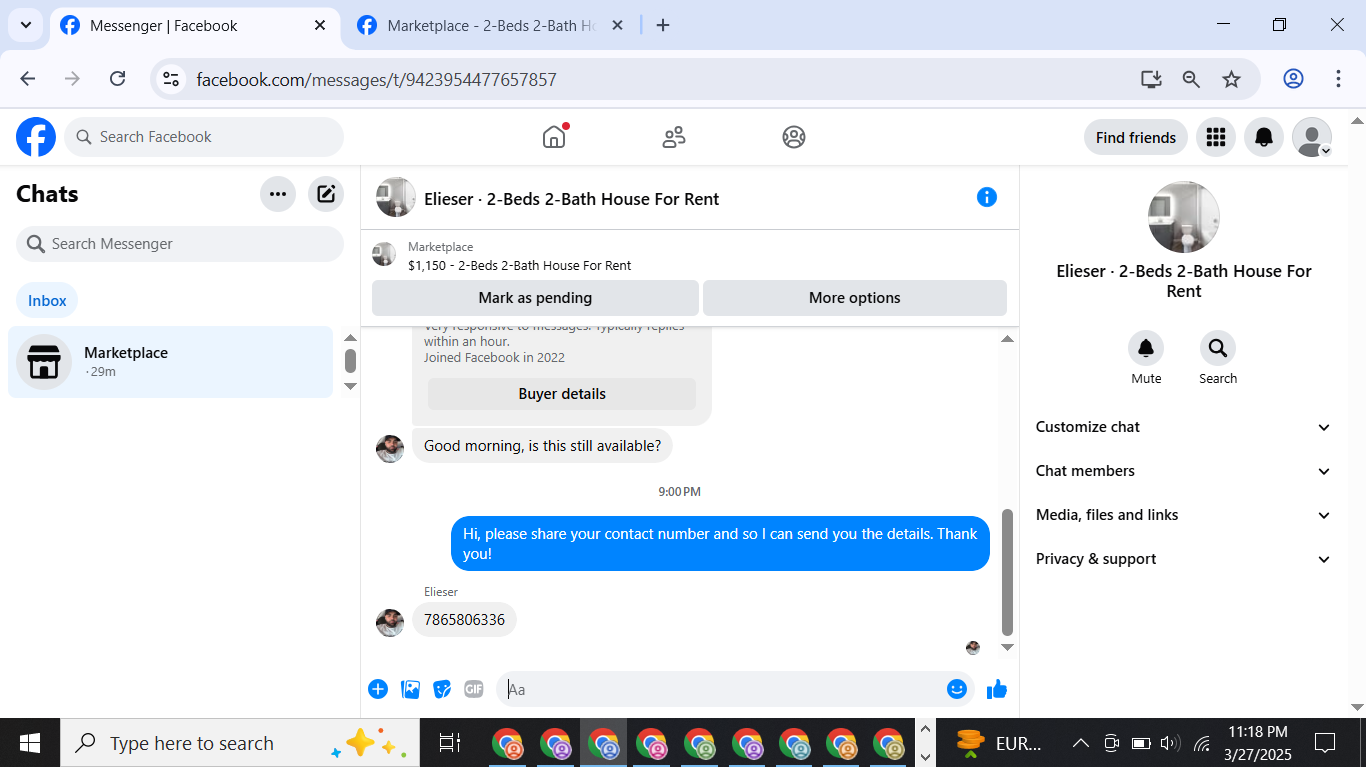Start a new message with compose icon

click(326, 194)
